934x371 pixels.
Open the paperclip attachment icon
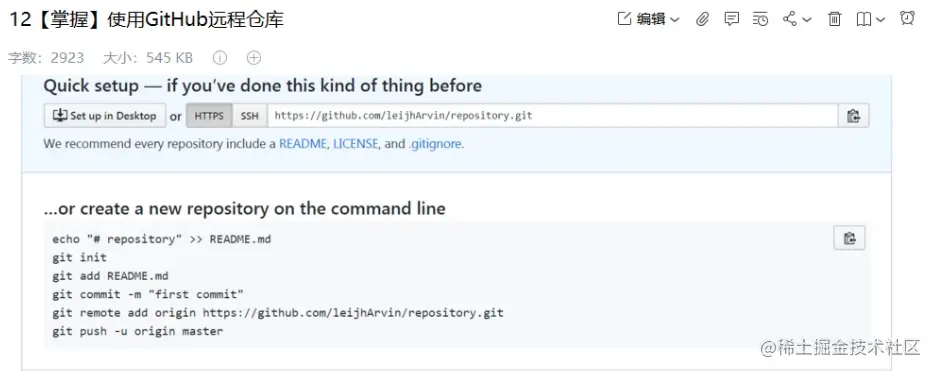tap(703, 19)
